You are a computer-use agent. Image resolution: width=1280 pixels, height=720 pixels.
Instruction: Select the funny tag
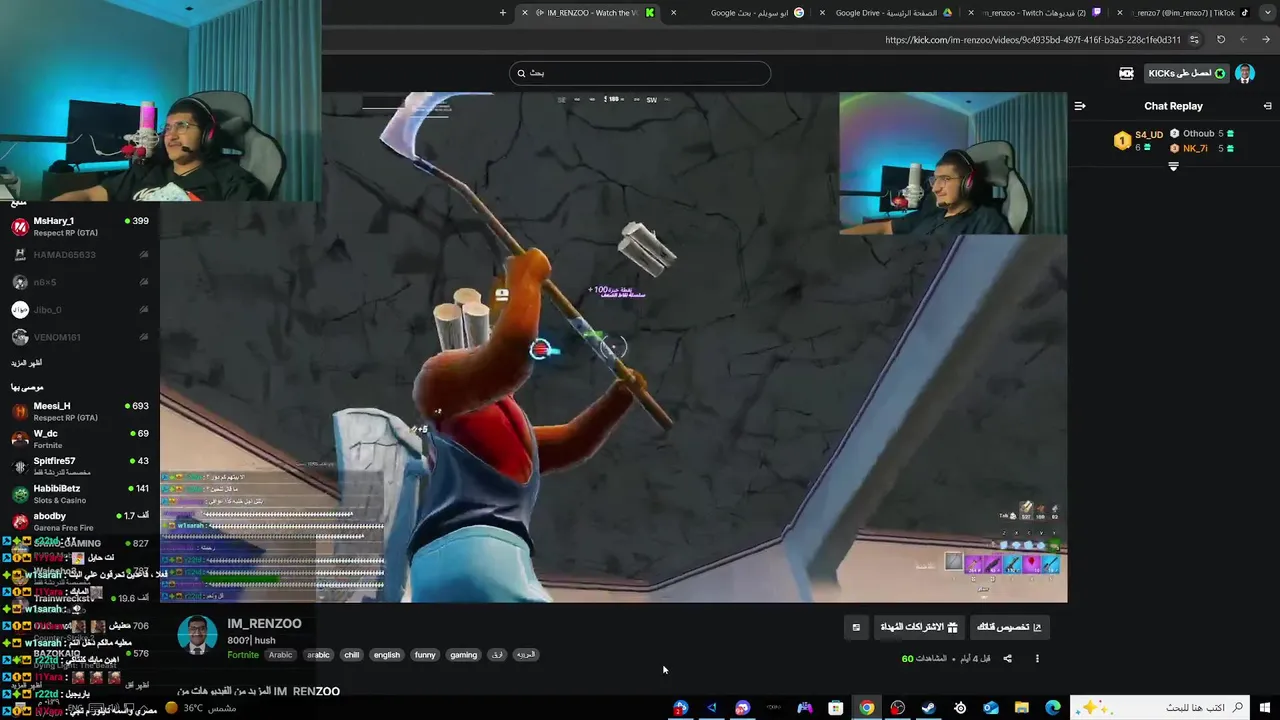(425, 655)
